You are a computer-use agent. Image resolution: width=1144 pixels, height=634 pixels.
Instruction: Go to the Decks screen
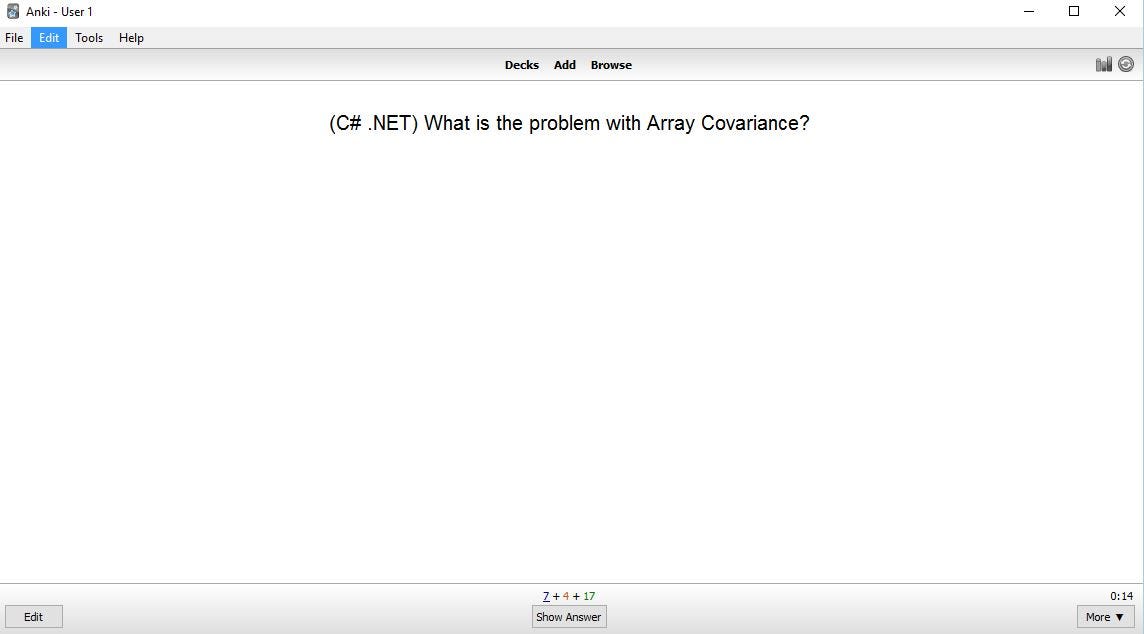[521, 64]
